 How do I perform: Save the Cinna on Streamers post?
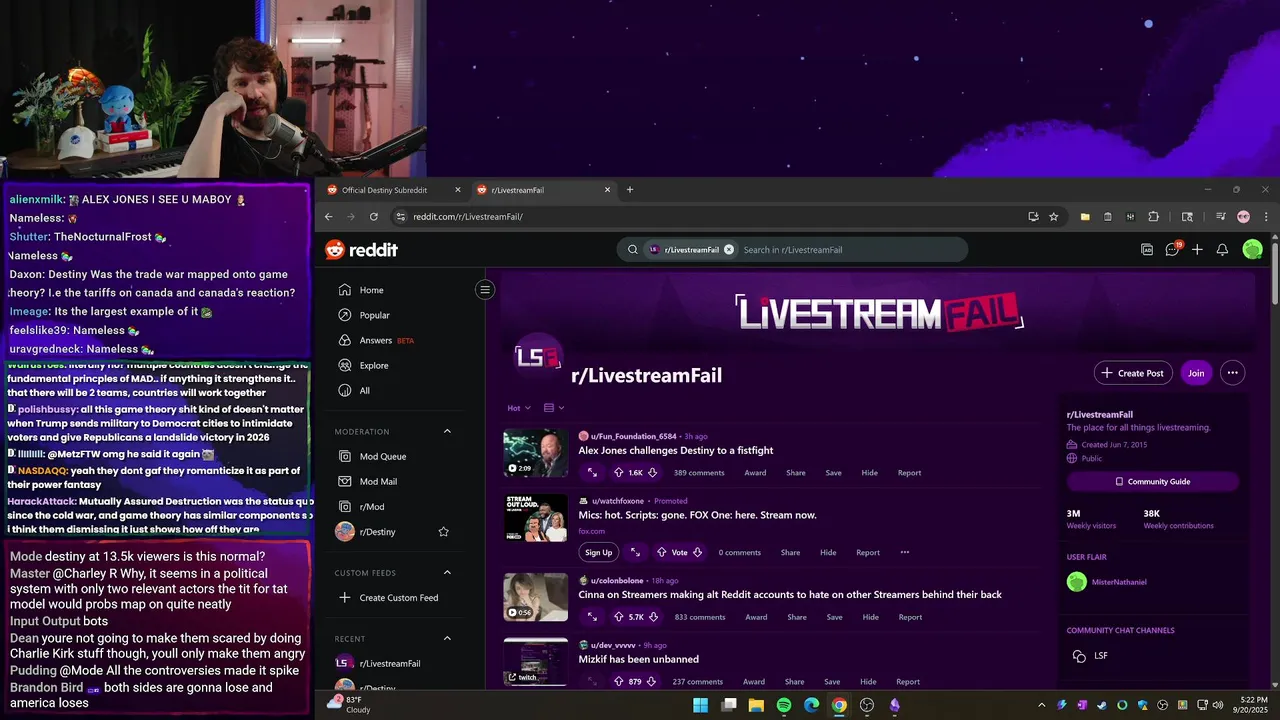tap(834, 617)
